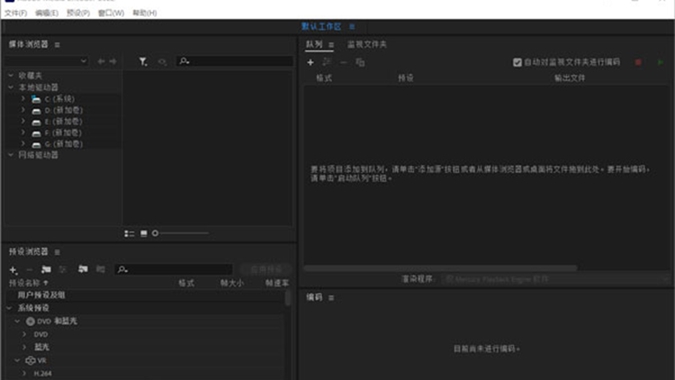Open the 媒体浏览器 panel menu
The height and width of the screenshot is (380, 675).
57,45
